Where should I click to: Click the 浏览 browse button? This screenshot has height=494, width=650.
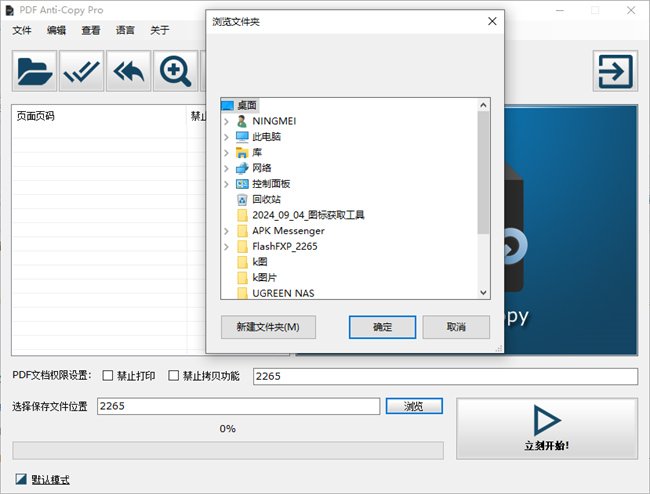tap(414, 406)
